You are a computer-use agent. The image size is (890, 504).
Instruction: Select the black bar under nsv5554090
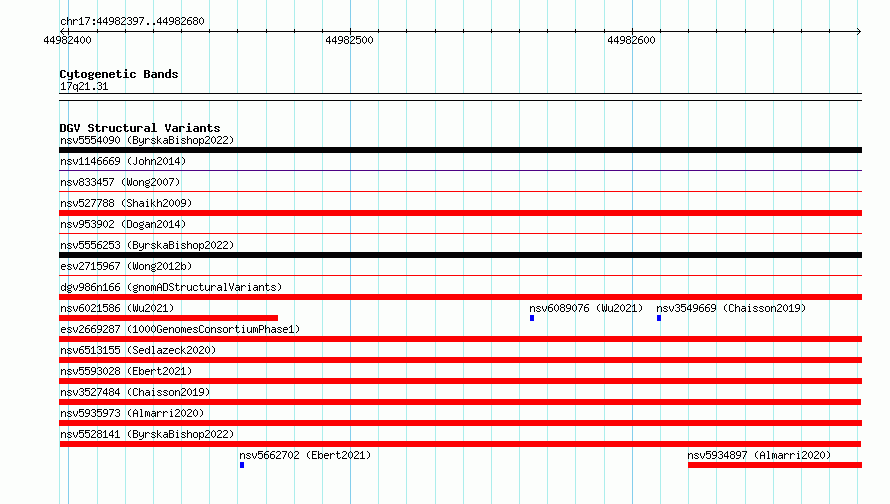tap(460, 150)
